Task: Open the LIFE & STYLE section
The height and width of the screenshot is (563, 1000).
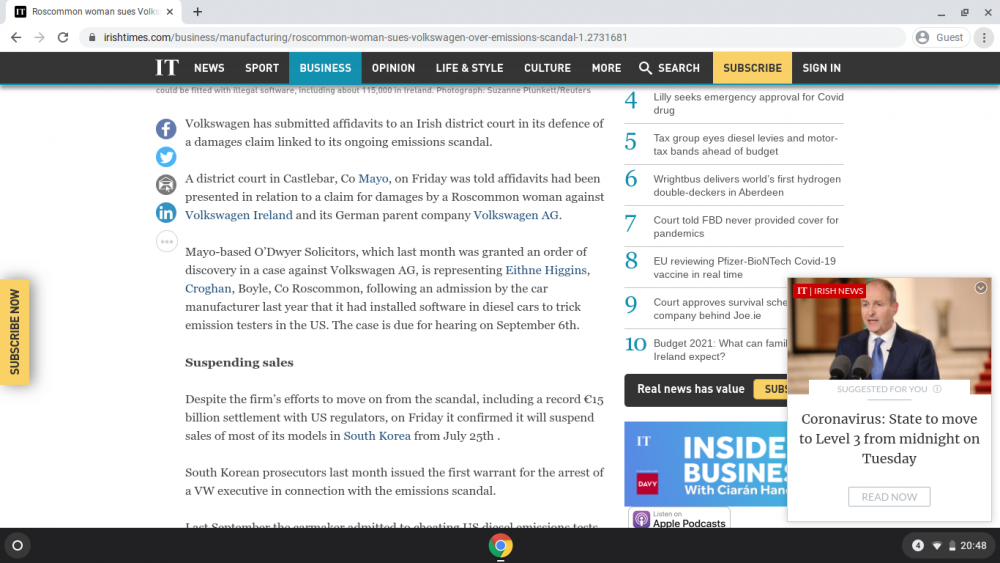Action: (x=469, y=68)
